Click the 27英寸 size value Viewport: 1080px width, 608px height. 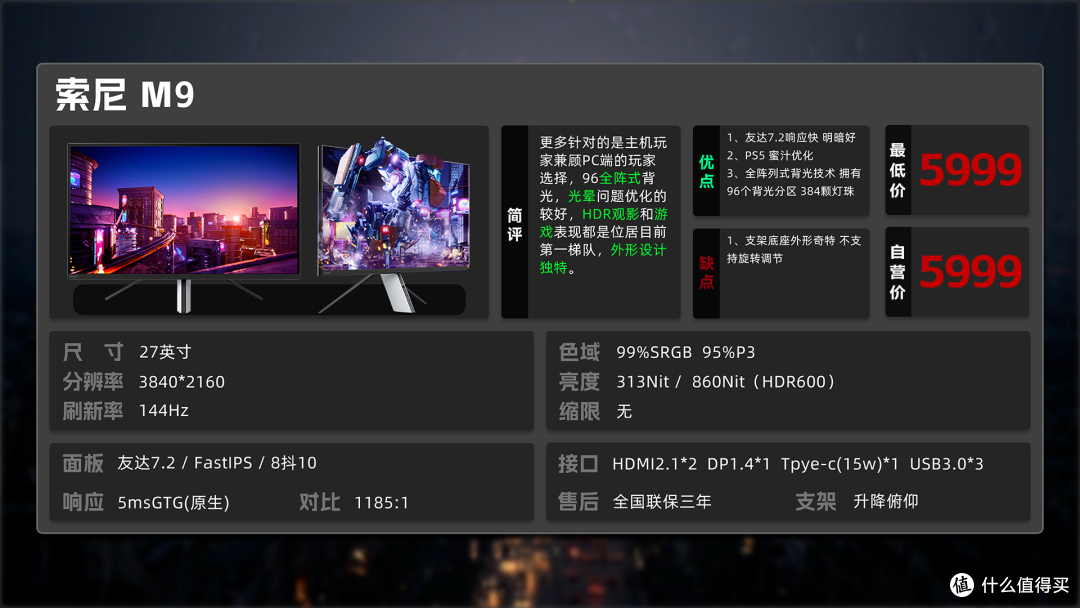tap(165, 352)
